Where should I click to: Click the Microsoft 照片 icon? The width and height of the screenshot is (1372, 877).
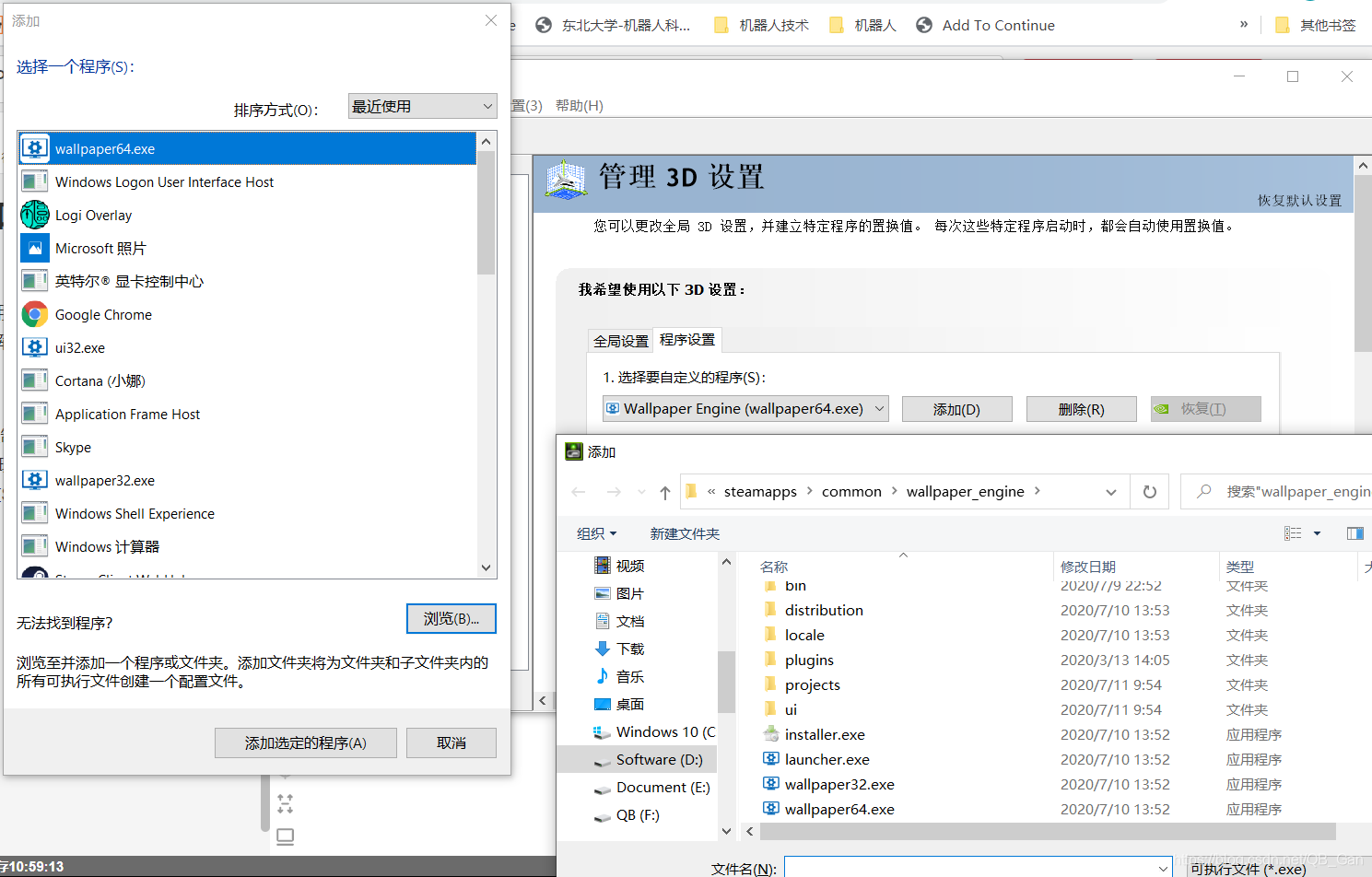tap(35, 248)
